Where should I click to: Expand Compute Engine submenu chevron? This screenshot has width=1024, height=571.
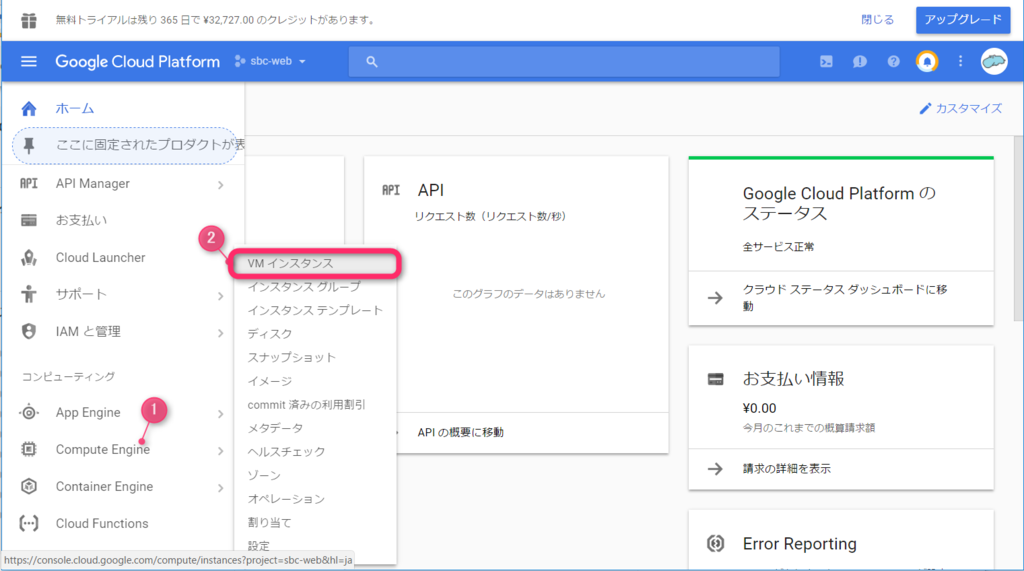click(221, 451)
